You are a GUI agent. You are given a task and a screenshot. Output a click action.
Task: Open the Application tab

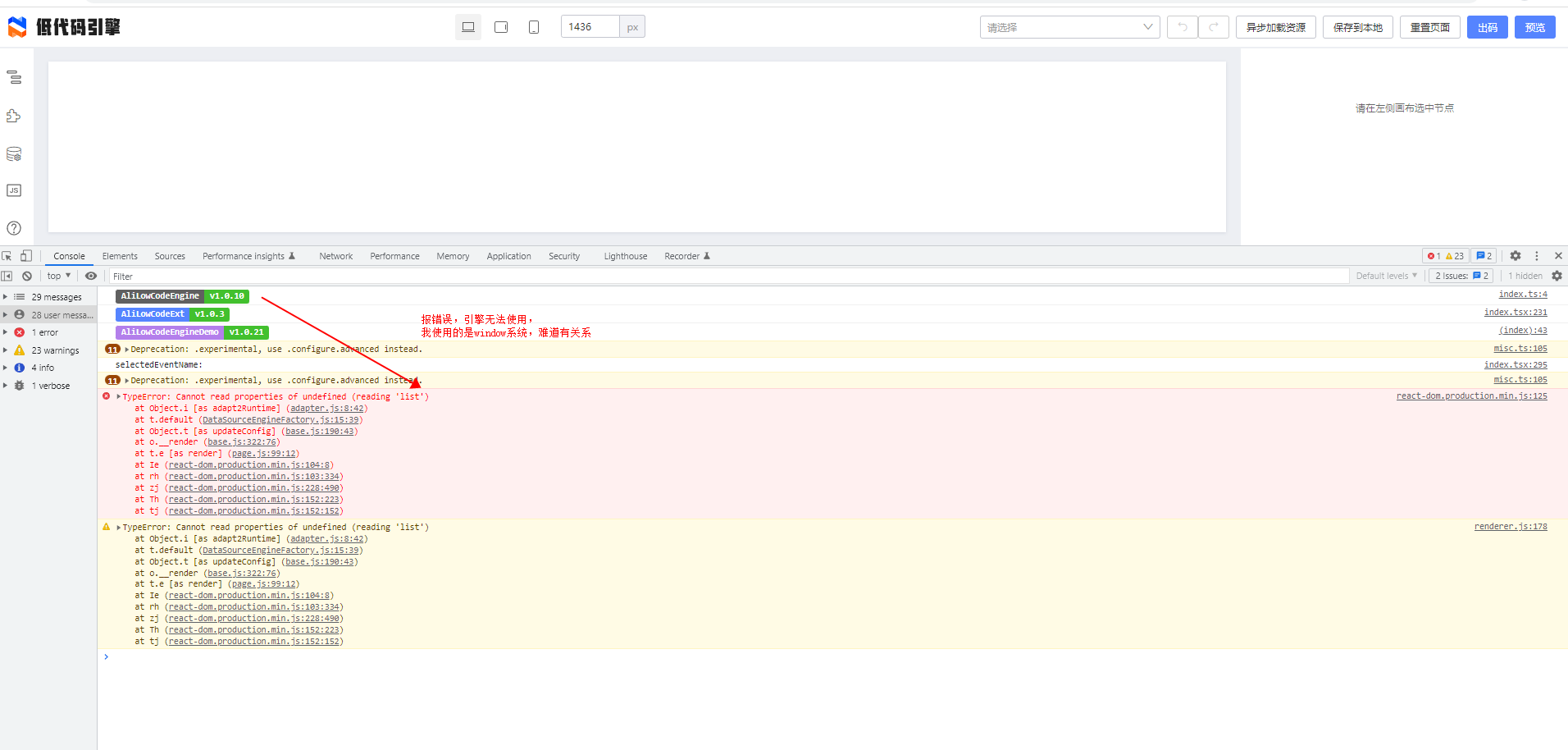tap(509, 256)
